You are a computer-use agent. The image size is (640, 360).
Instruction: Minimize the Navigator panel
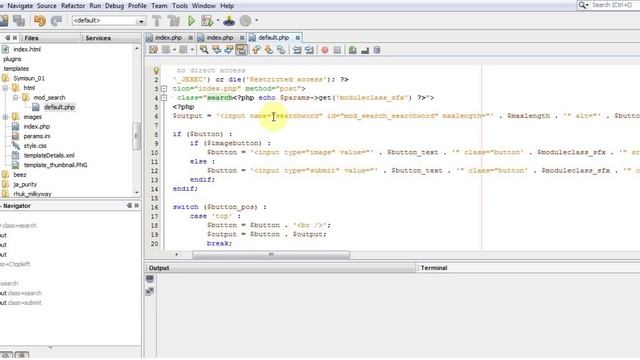point(129,206)
